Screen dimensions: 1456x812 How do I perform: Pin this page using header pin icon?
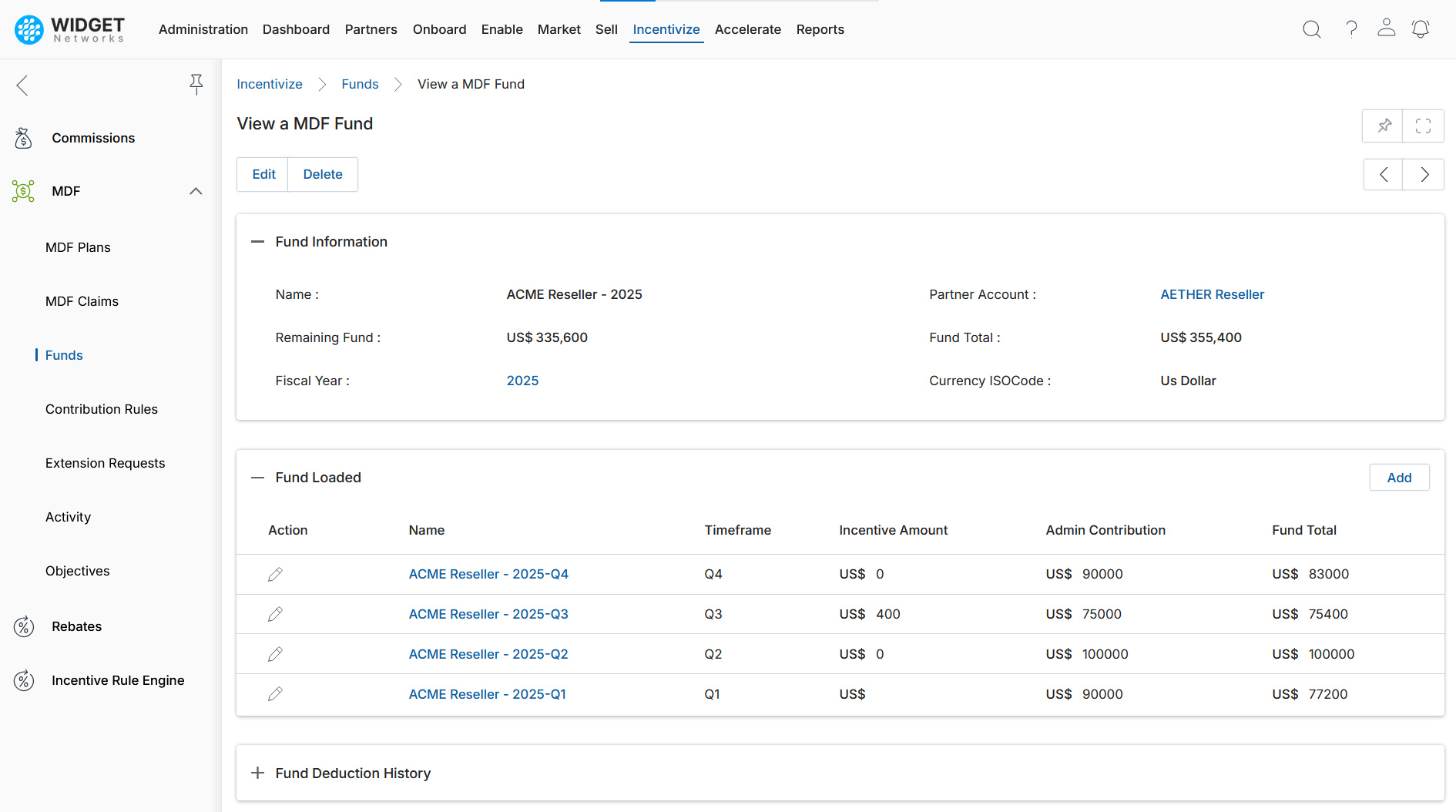1384,126
